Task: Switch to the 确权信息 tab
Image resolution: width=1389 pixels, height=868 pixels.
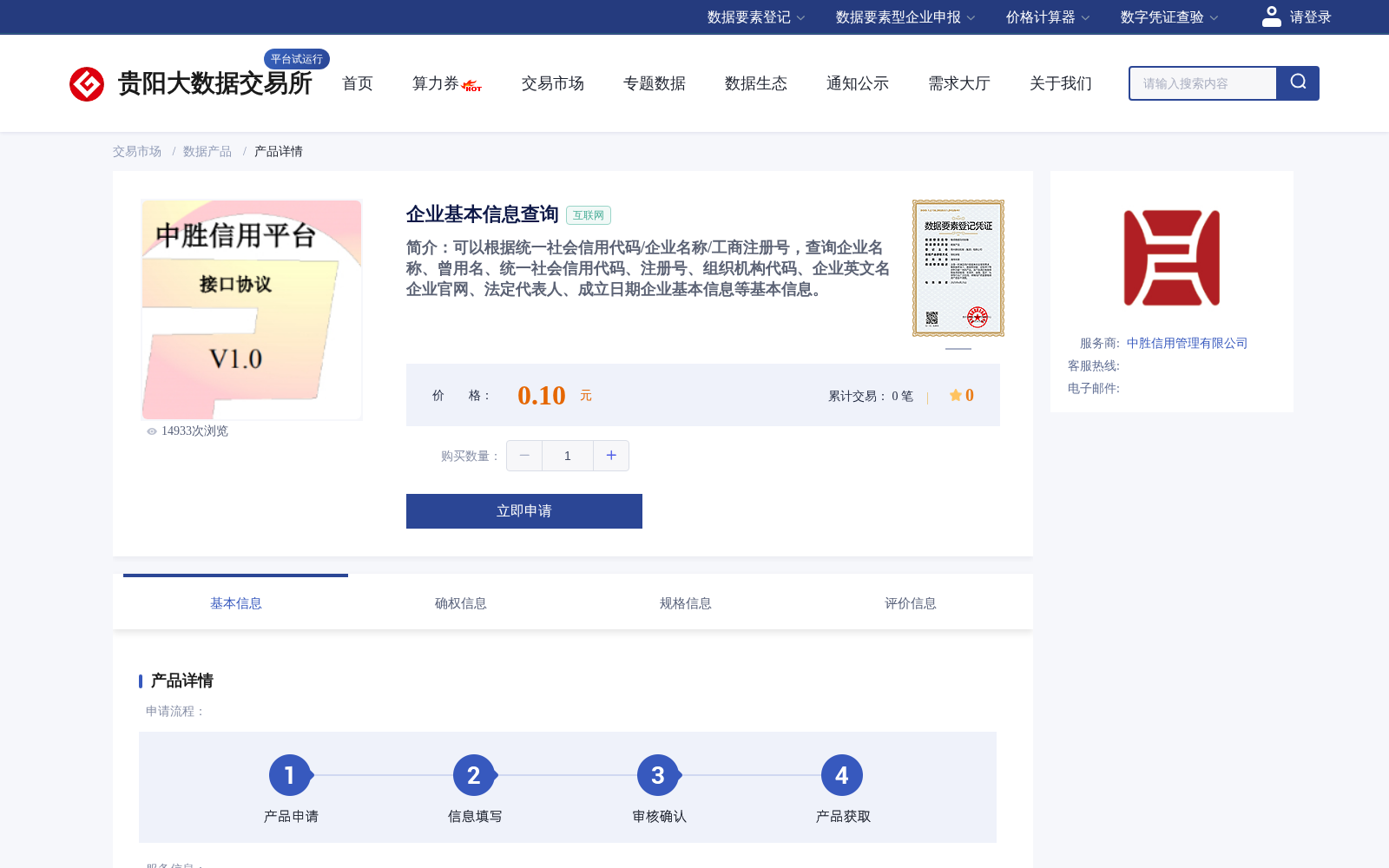Action: coord(461,602)
